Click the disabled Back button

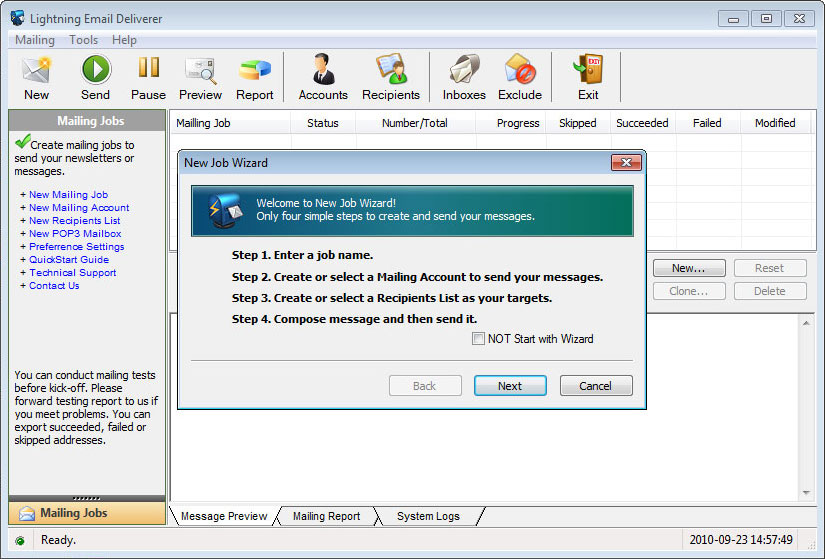[425, 386]
